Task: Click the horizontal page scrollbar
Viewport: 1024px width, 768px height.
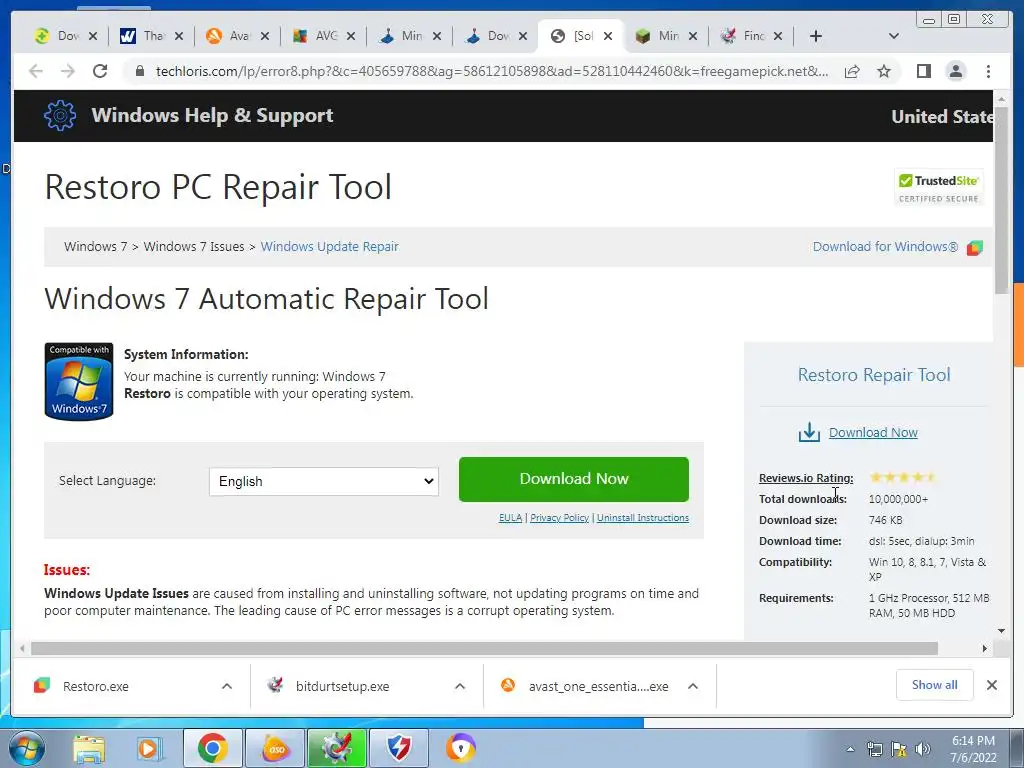Action: coord(485,648)
